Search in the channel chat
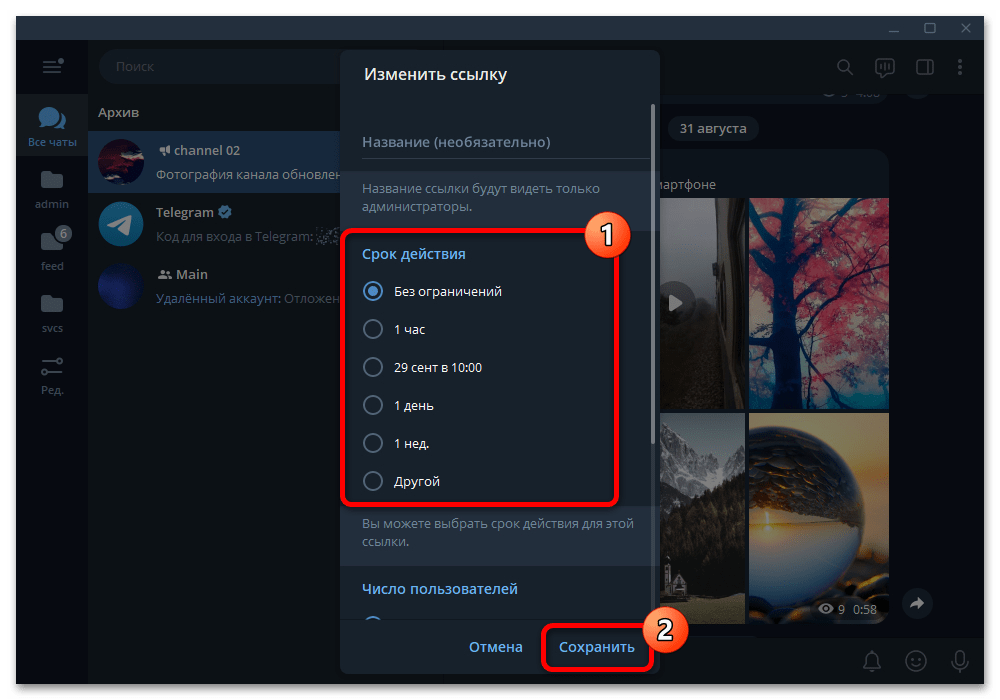 tap(844, 67)
